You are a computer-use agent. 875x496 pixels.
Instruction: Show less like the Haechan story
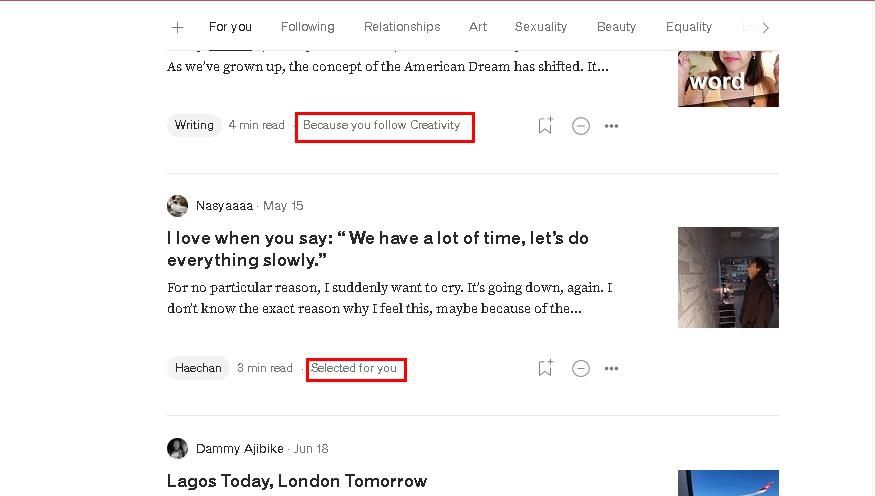(580, 368)
